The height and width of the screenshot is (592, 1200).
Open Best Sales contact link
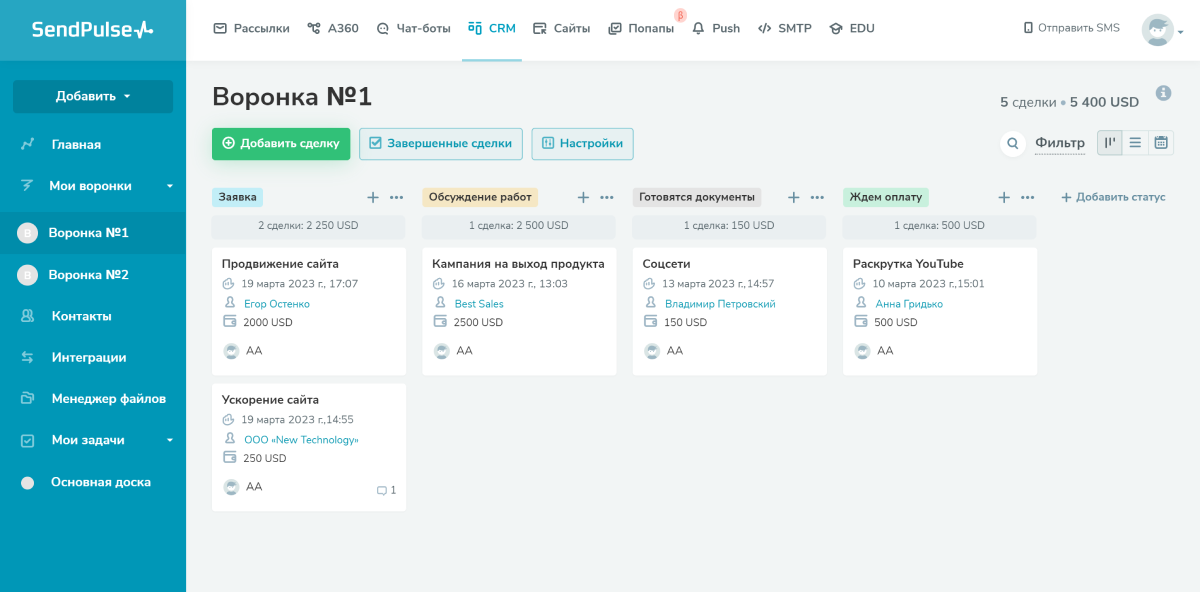pos(478,303)
